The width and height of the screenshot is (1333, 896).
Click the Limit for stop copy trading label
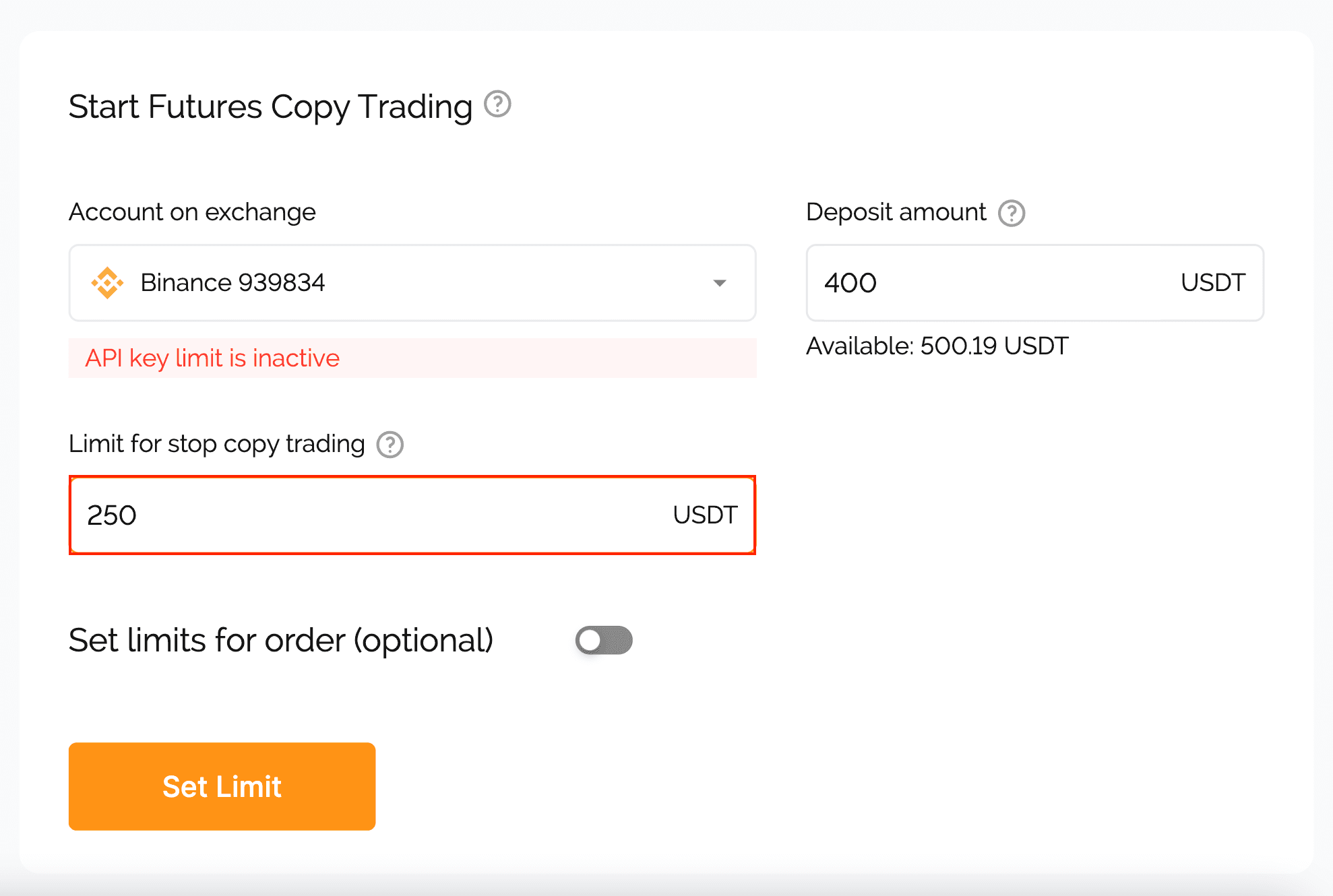(x=216, y=444)
